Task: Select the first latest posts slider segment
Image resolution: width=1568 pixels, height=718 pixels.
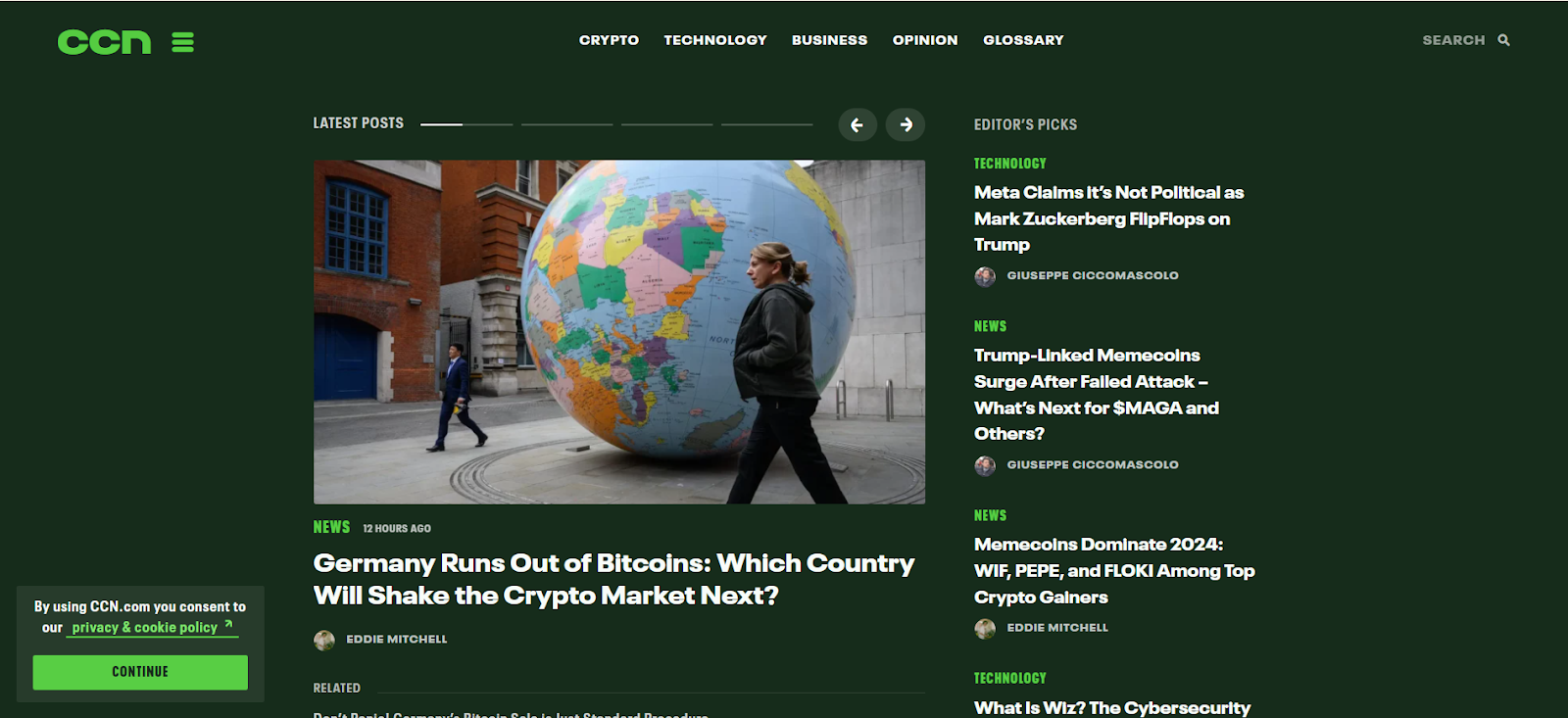Action: 466,124
